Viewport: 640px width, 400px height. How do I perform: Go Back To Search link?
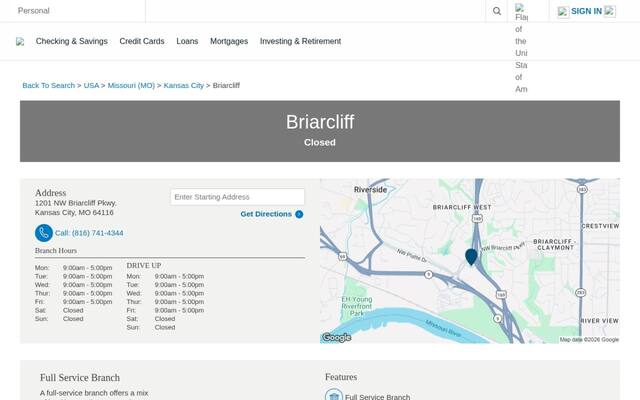pyautogui.click(x=49, y=85)
